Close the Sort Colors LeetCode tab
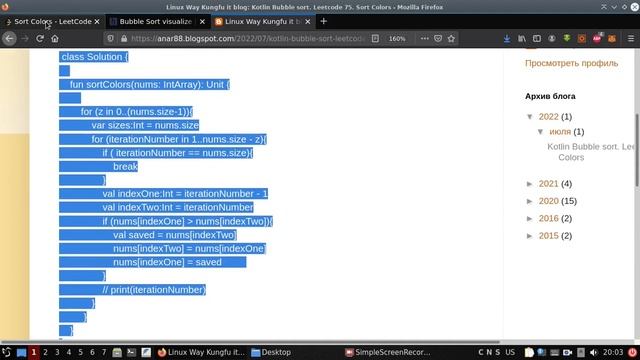This screenshot has width=640, height=360. (x=97, y=22)
